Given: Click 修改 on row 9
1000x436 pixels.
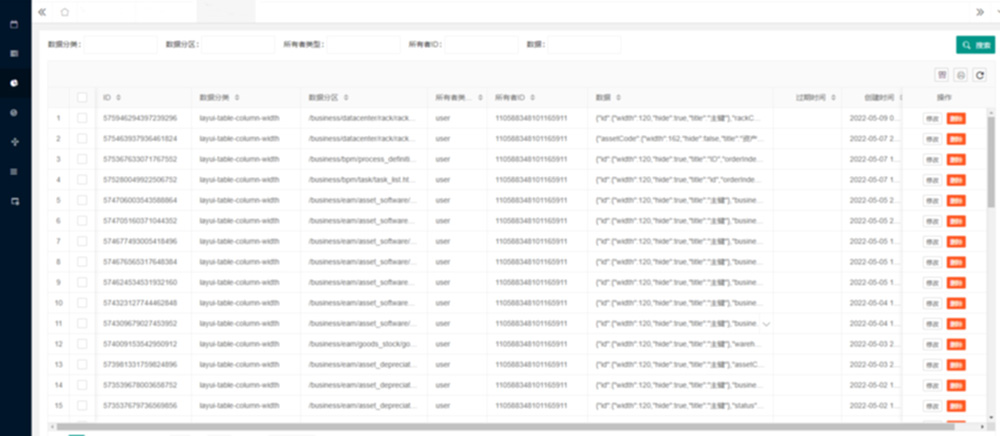Looking at the screenshot, I should [932, 282].
